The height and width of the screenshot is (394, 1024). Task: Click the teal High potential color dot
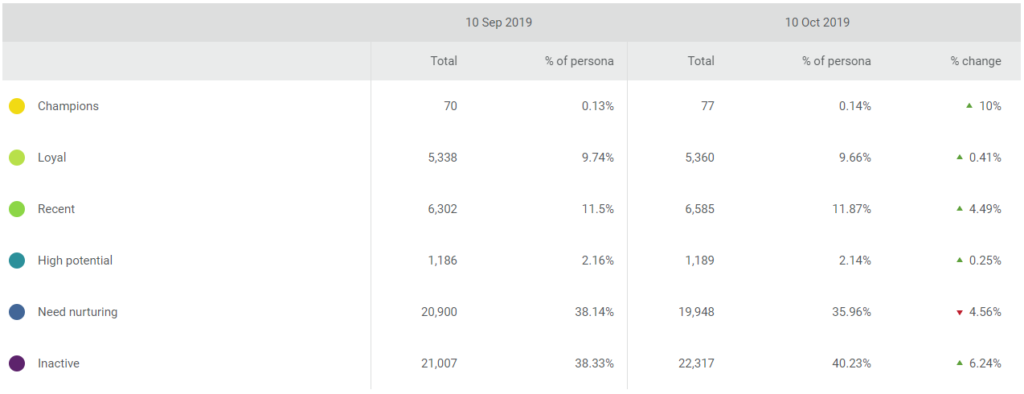point(17,261)
